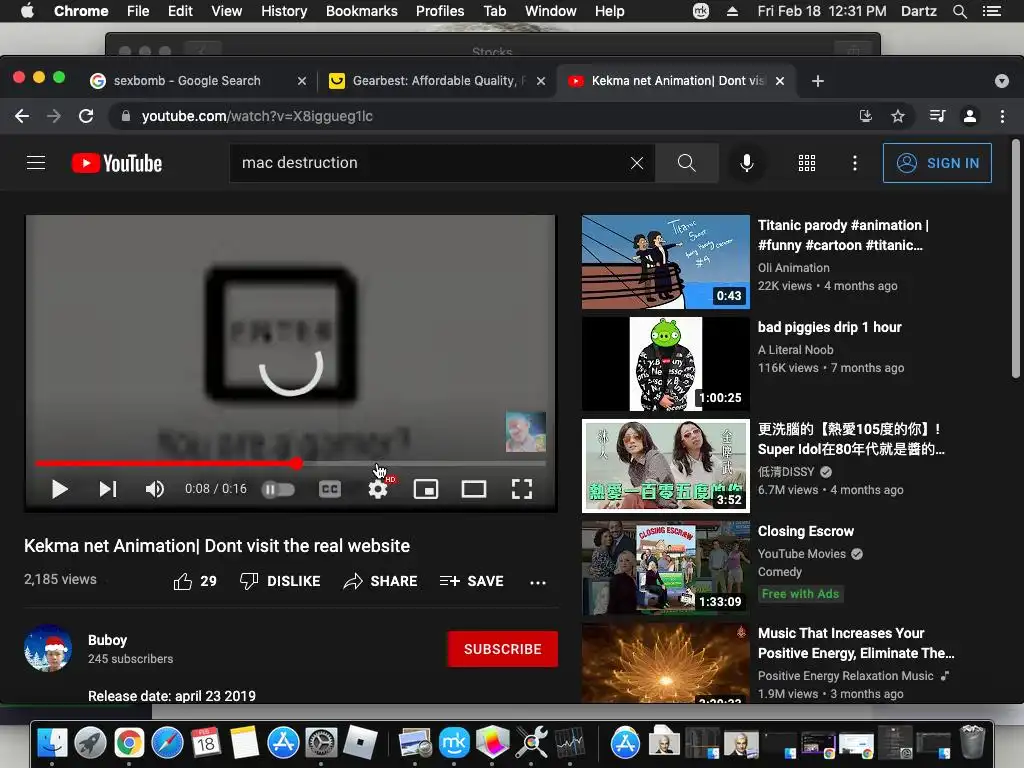Share the video
This screenshot has height=768, width=1024.
pyautogui.click(x=380, y=581)
